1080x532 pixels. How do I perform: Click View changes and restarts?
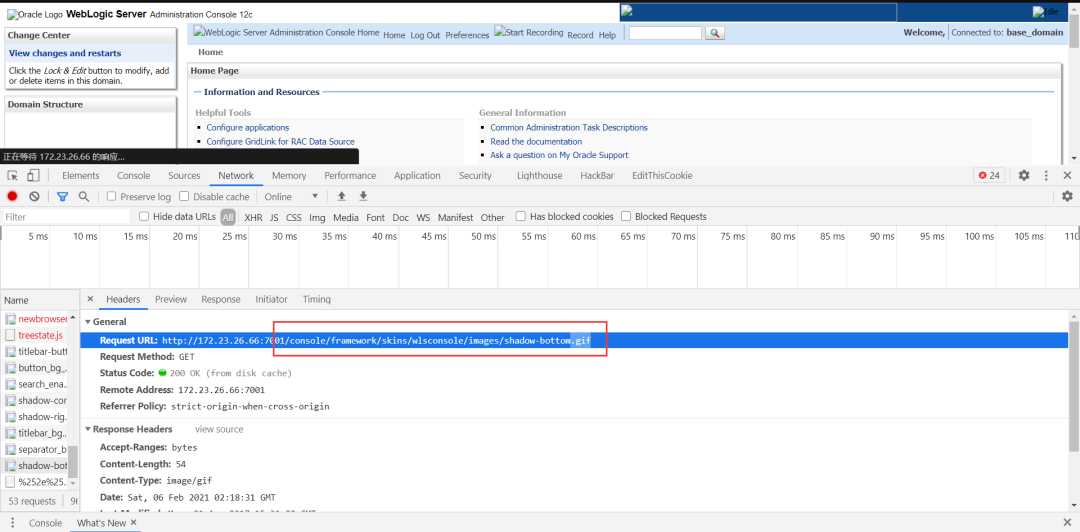pyautogui.click(x=65, y=53)
